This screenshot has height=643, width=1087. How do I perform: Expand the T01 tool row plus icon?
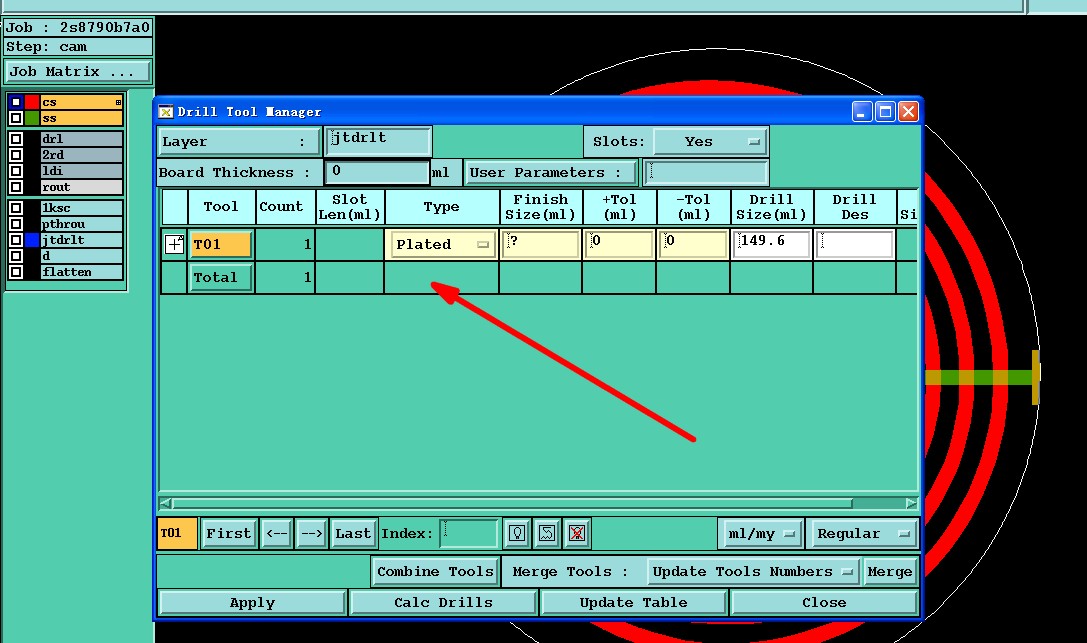point(175,244)
